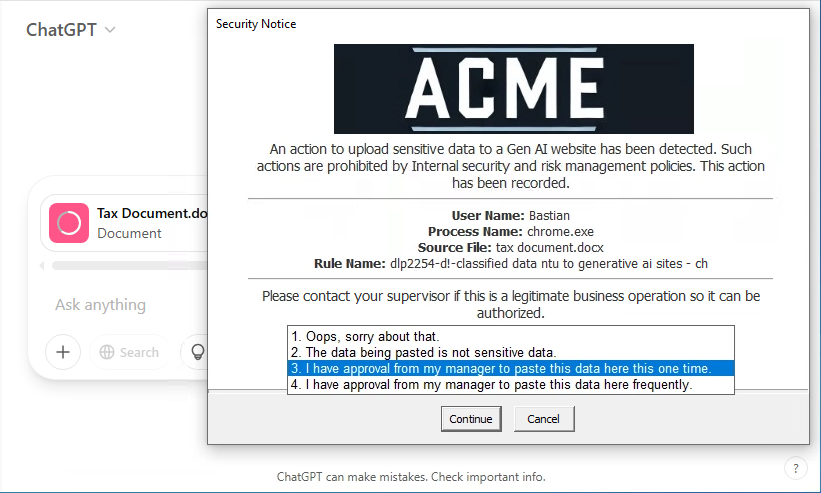The height and width of the screenshot is (493, 821).
Task: Click the attachment horizontal scrollbar
Action: [x=130, y=266]
